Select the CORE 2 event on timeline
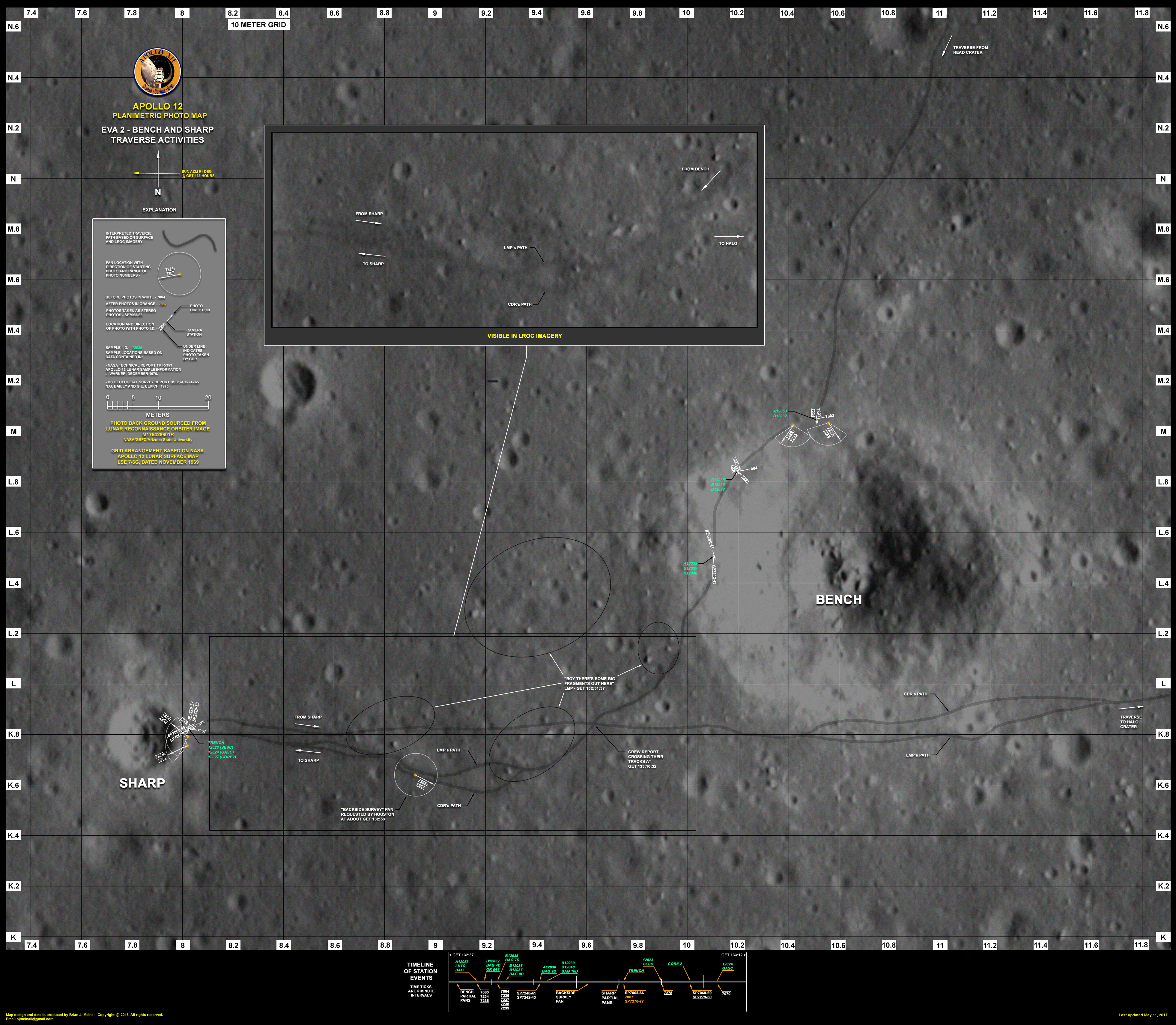The image size is (1176, 1025). (x=675, y=964)
